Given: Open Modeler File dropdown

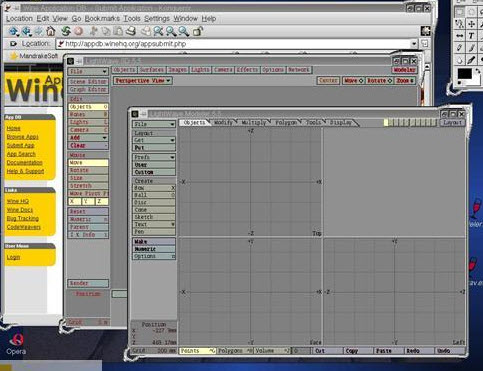Looking at the screenshot, I should [x=154, y=124].
